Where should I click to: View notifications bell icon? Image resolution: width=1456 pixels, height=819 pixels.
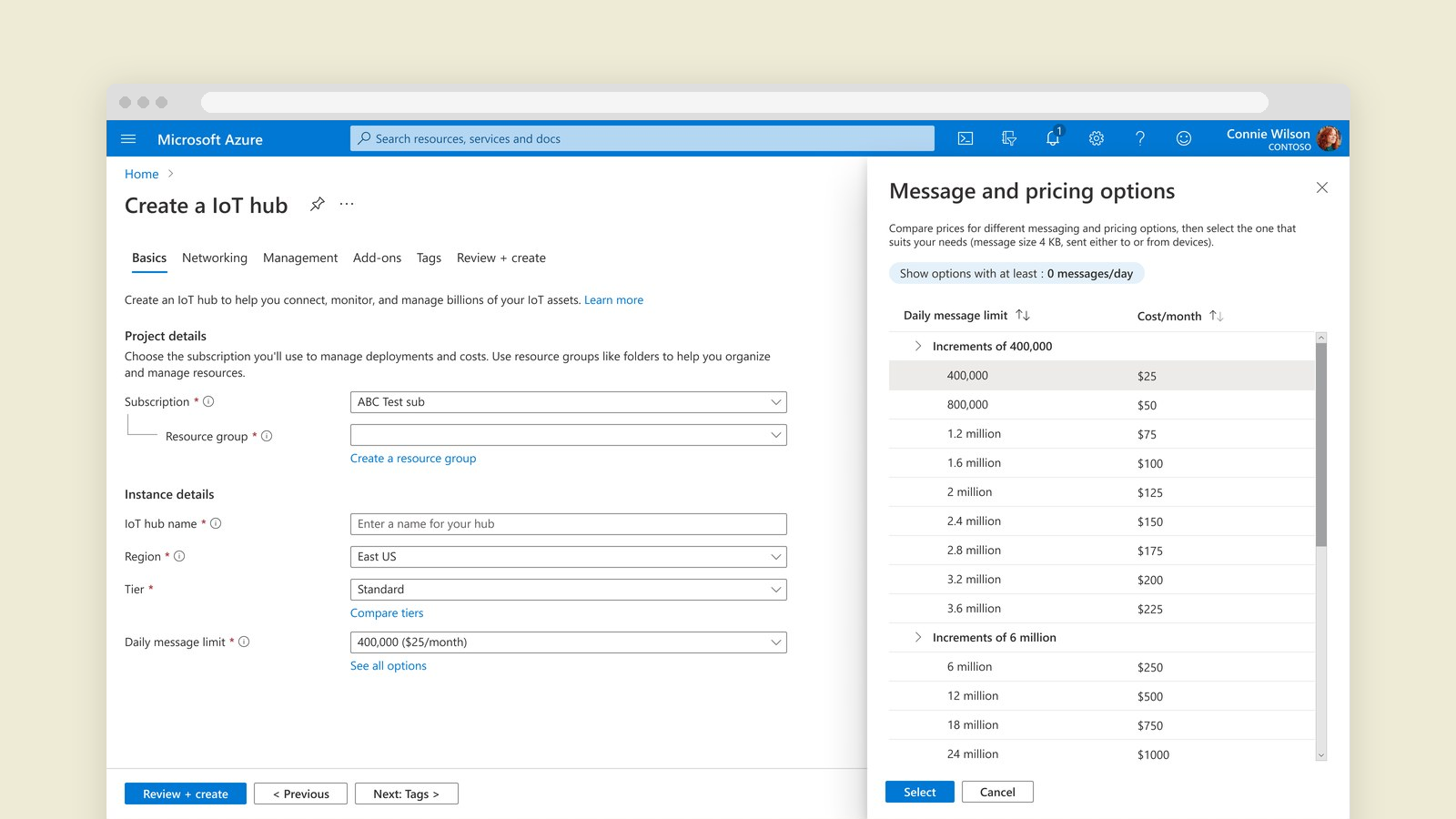1053,137
